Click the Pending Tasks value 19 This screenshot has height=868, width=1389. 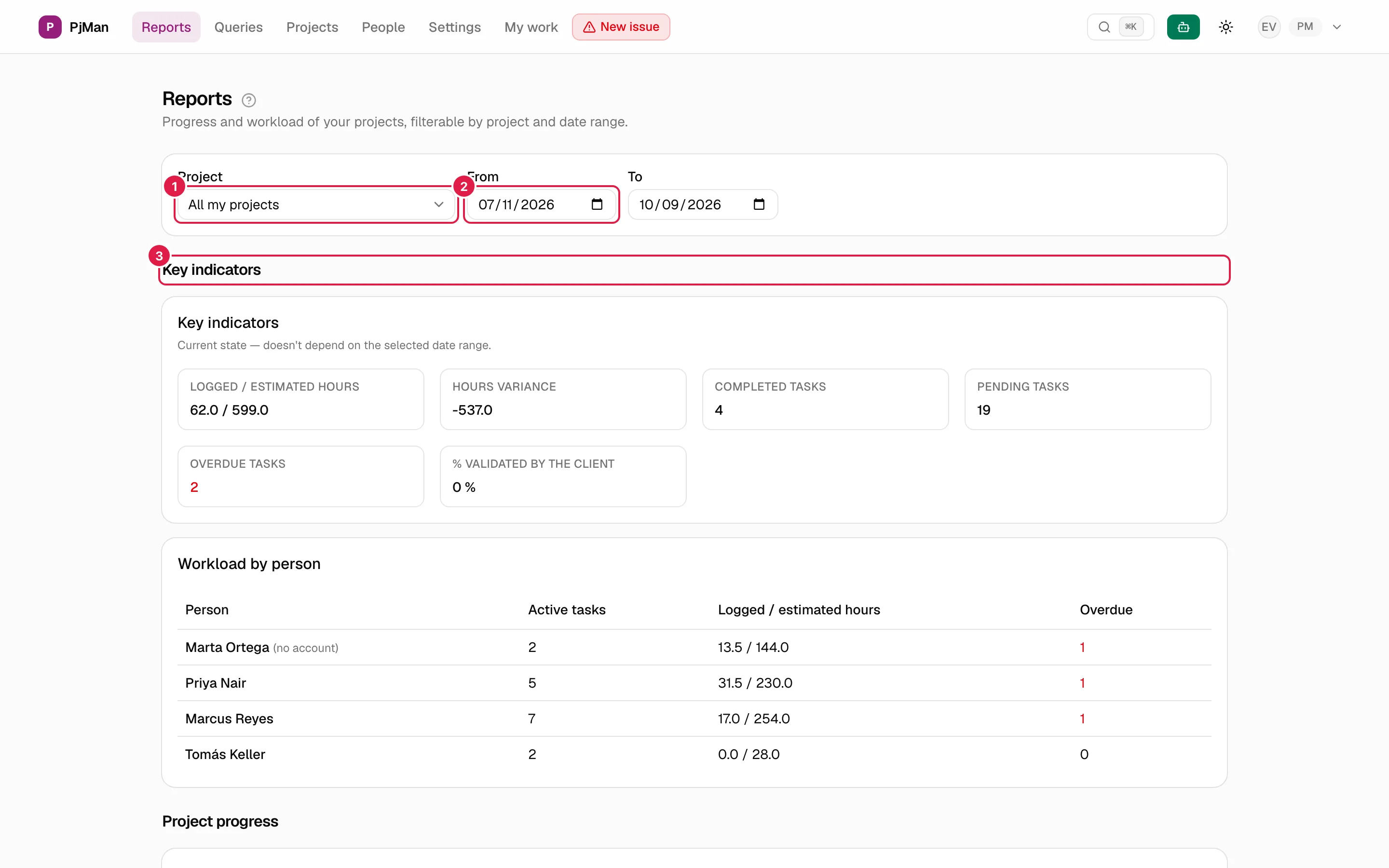point(984,410)
